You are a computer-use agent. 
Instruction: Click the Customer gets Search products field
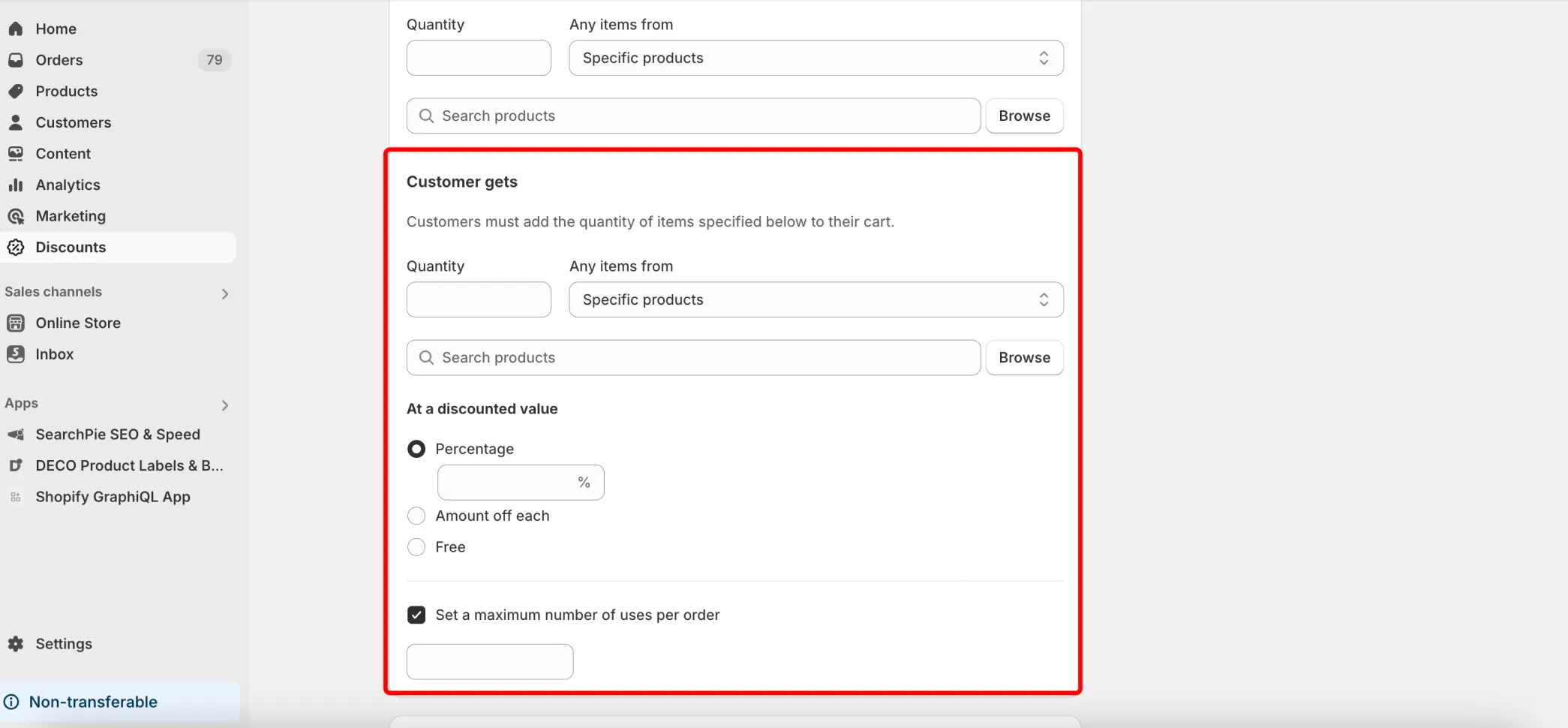pyautogui.click(x=693, y=357)
